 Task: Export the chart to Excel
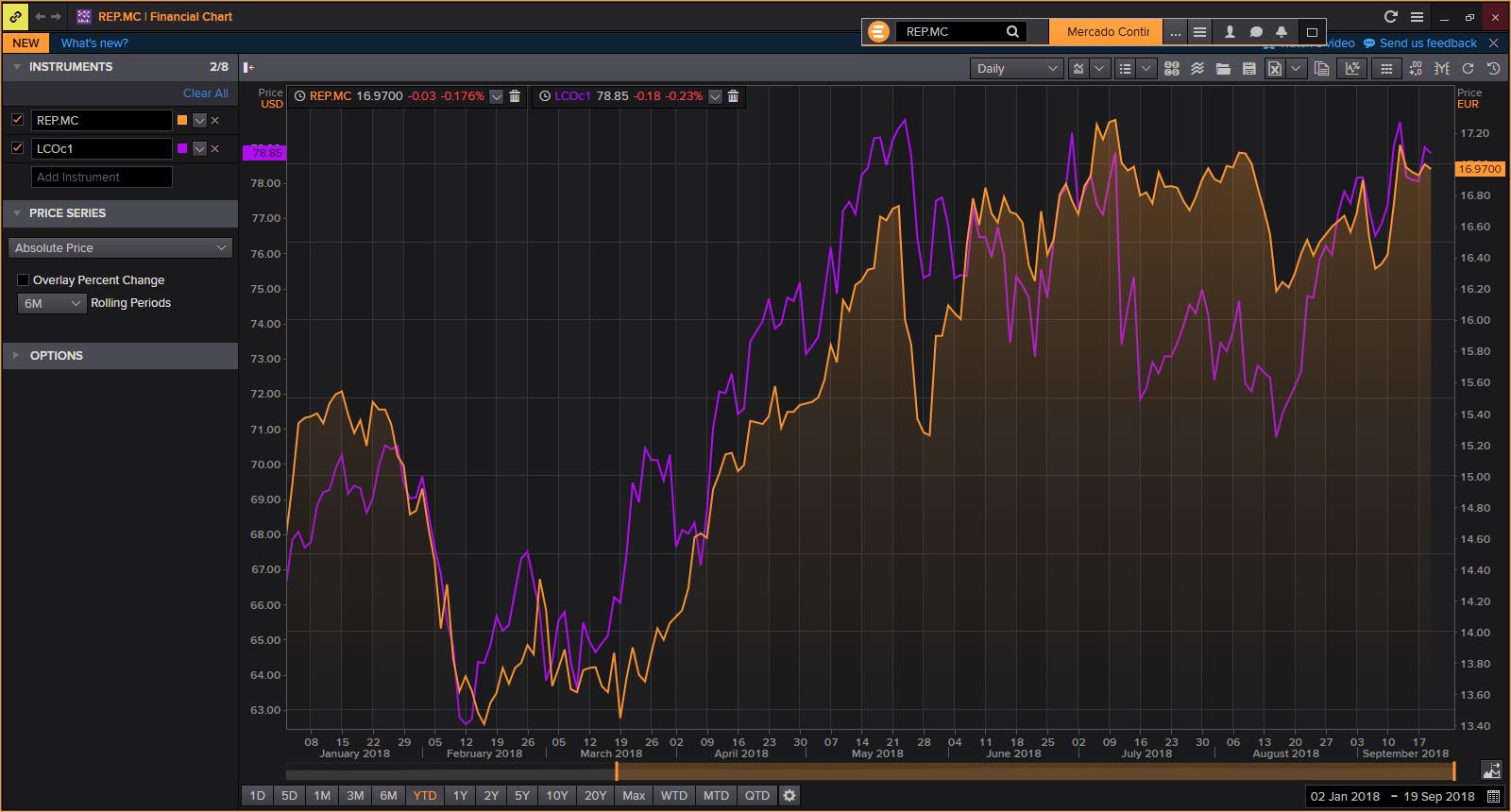pyautogui.click(x=1275, y=68)
